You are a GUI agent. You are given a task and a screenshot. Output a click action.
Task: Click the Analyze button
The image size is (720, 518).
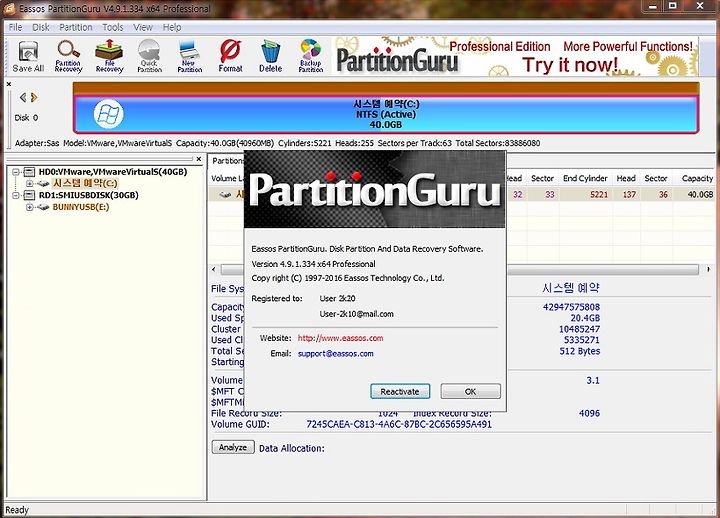[x=233, y=447]
